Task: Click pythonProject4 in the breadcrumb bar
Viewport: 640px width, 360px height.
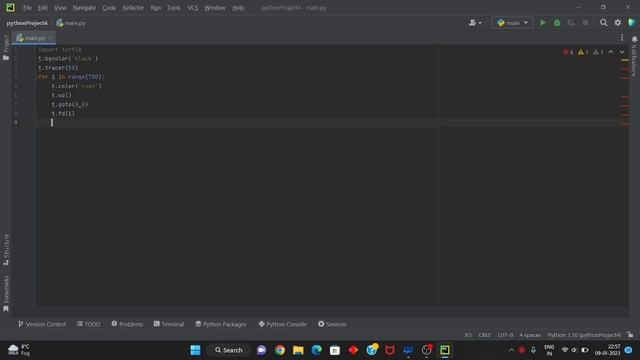Action: [27, 23]
